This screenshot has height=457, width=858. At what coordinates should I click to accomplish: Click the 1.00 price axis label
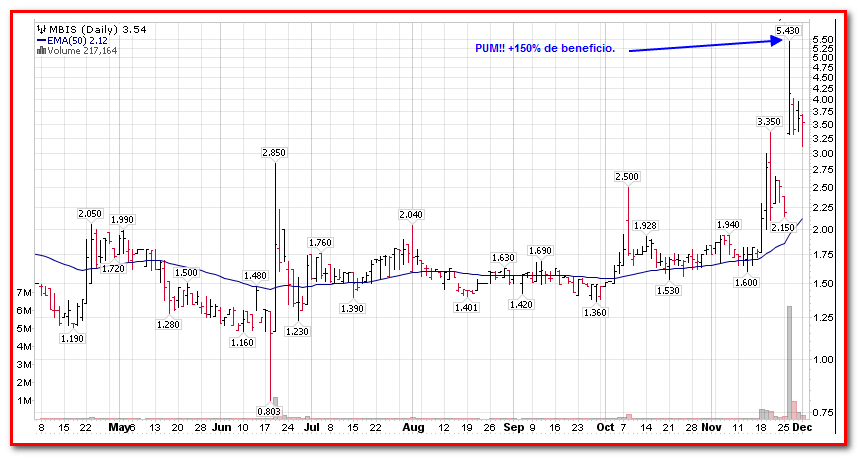(x=824, y=360)
